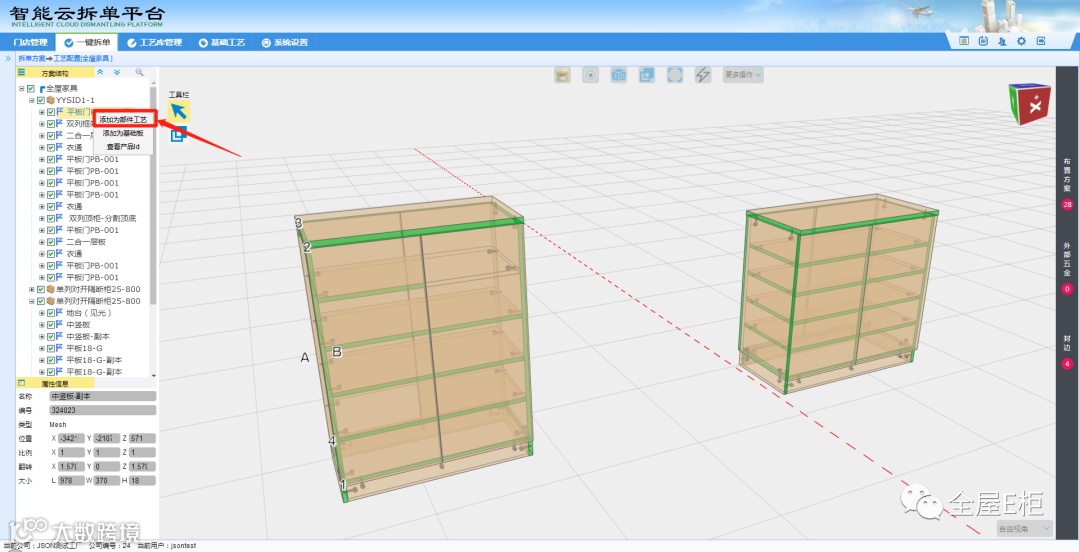
Task: Open the 封边 side panel button
Action: (x=1067, y=344)
